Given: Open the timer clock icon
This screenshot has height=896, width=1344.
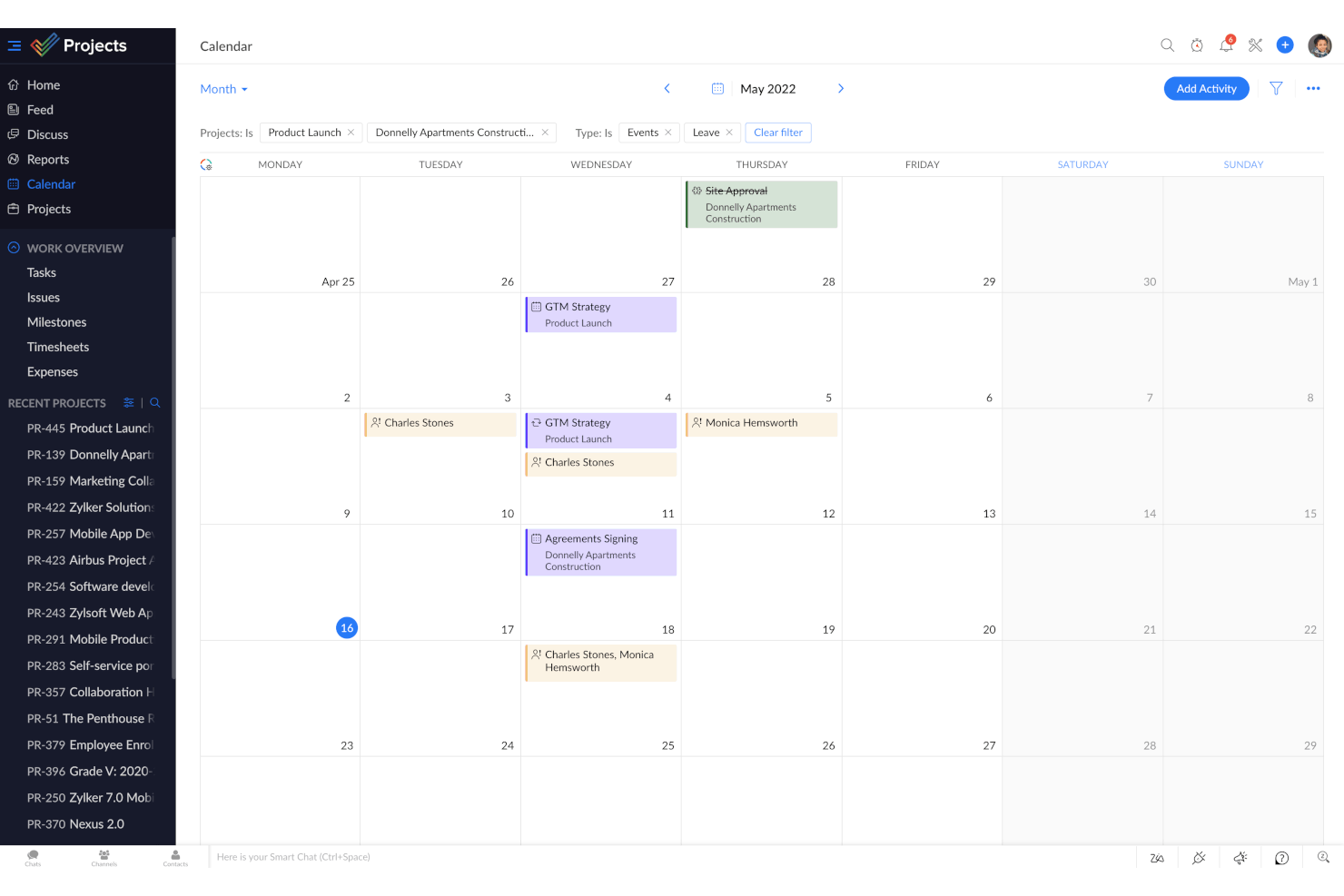Looking at the screenshot, I should pyautogui.click(x=1197, y=45).
